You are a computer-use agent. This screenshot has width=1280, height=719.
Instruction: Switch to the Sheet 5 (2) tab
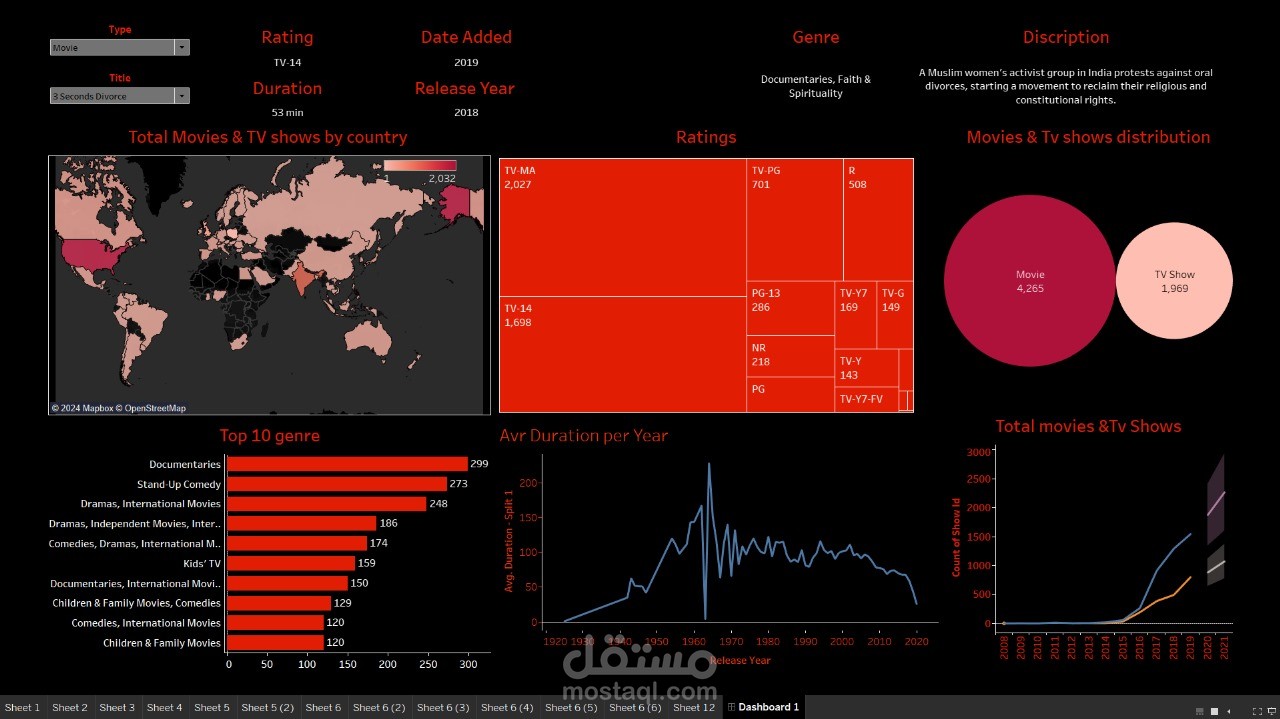[267, 706]
